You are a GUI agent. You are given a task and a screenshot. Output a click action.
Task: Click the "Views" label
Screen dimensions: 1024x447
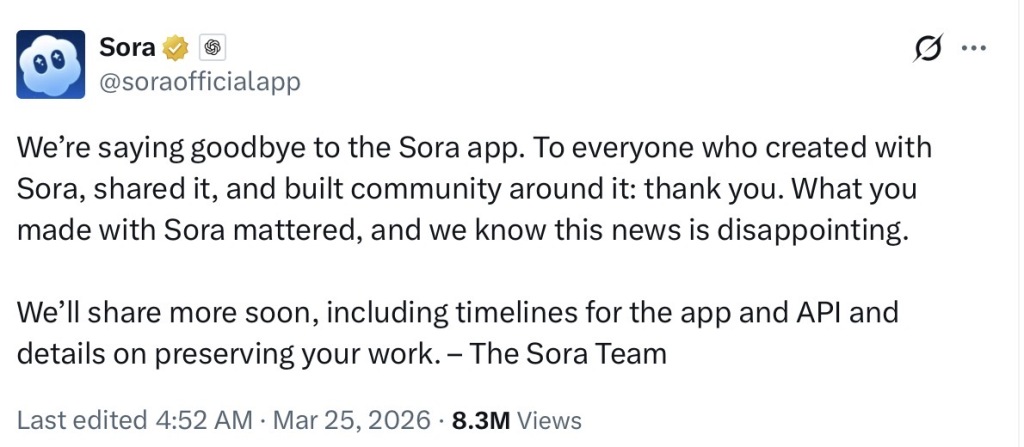pos(550,420)
